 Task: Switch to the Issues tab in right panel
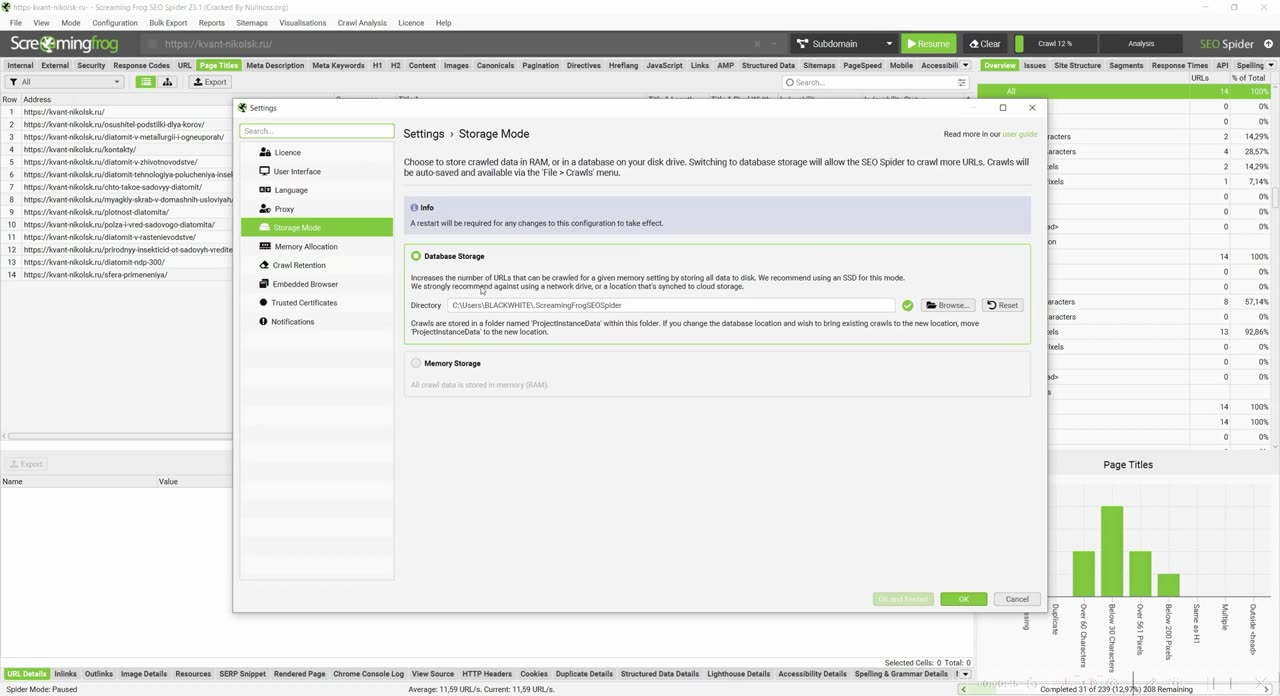tap(1035, 65)
